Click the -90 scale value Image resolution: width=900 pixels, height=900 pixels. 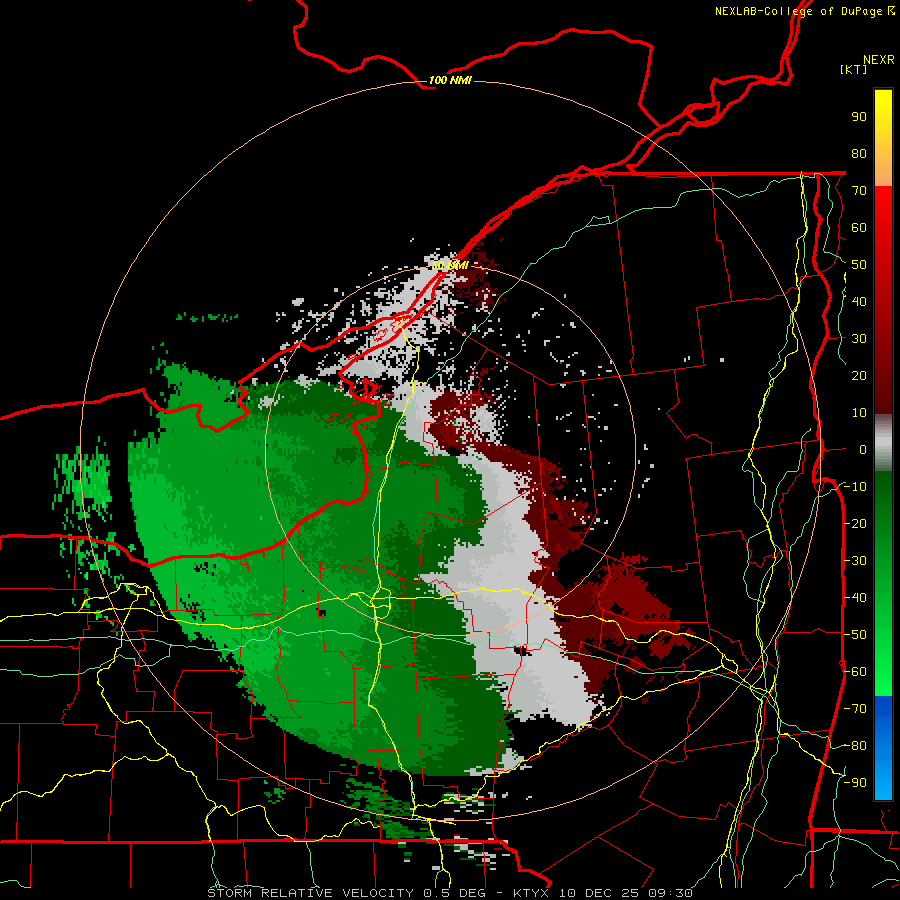855,783
